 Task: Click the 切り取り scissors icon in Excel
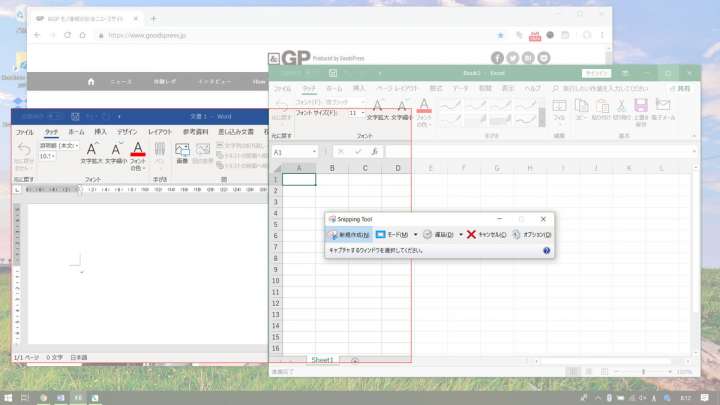pos(621,106)
